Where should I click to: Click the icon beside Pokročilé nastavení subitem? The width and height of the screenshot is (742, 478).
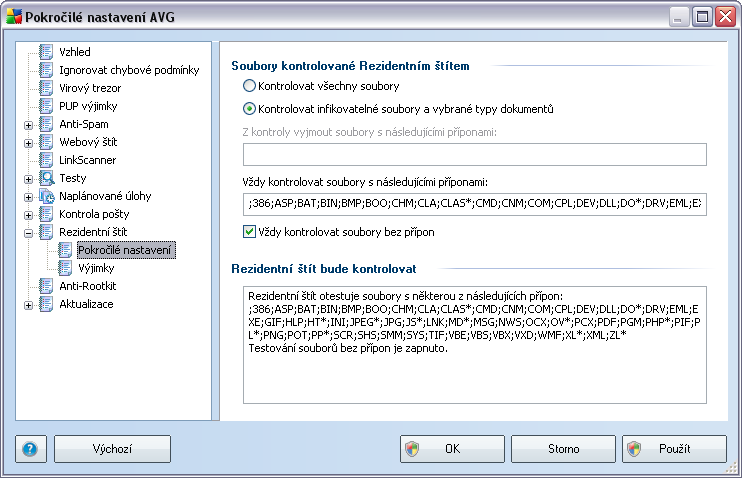pos(65,250)
